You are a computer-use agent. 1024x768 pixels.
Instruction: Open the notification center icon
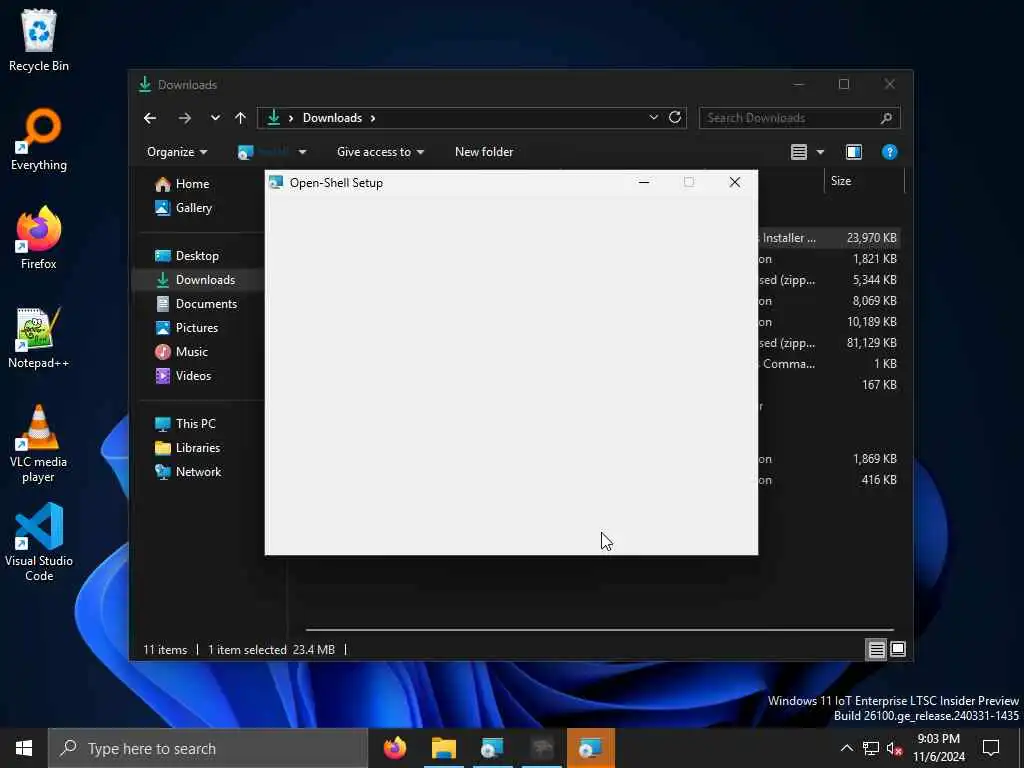(x=991, y=748)
